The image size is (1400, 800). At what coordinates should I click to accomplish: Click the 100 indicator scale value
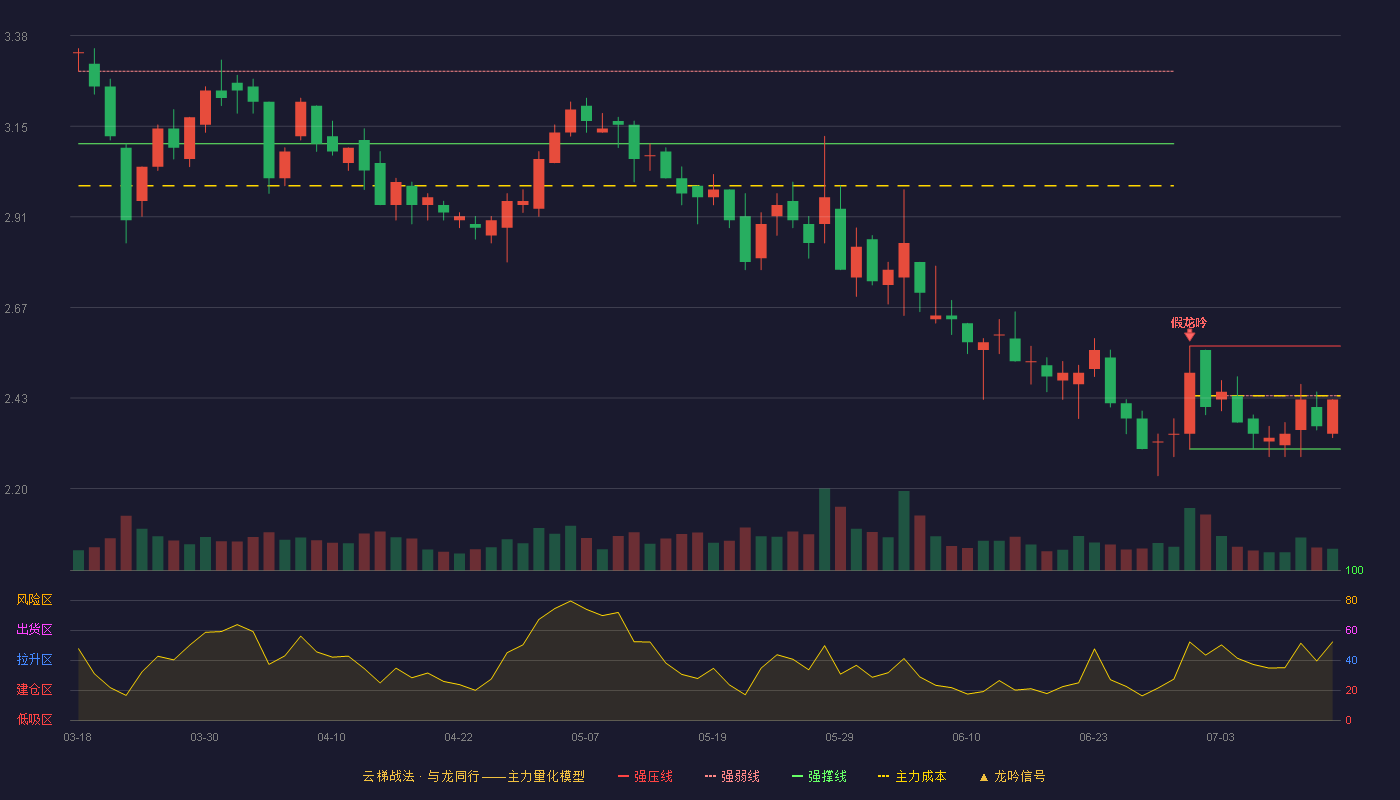point(1354,571)
